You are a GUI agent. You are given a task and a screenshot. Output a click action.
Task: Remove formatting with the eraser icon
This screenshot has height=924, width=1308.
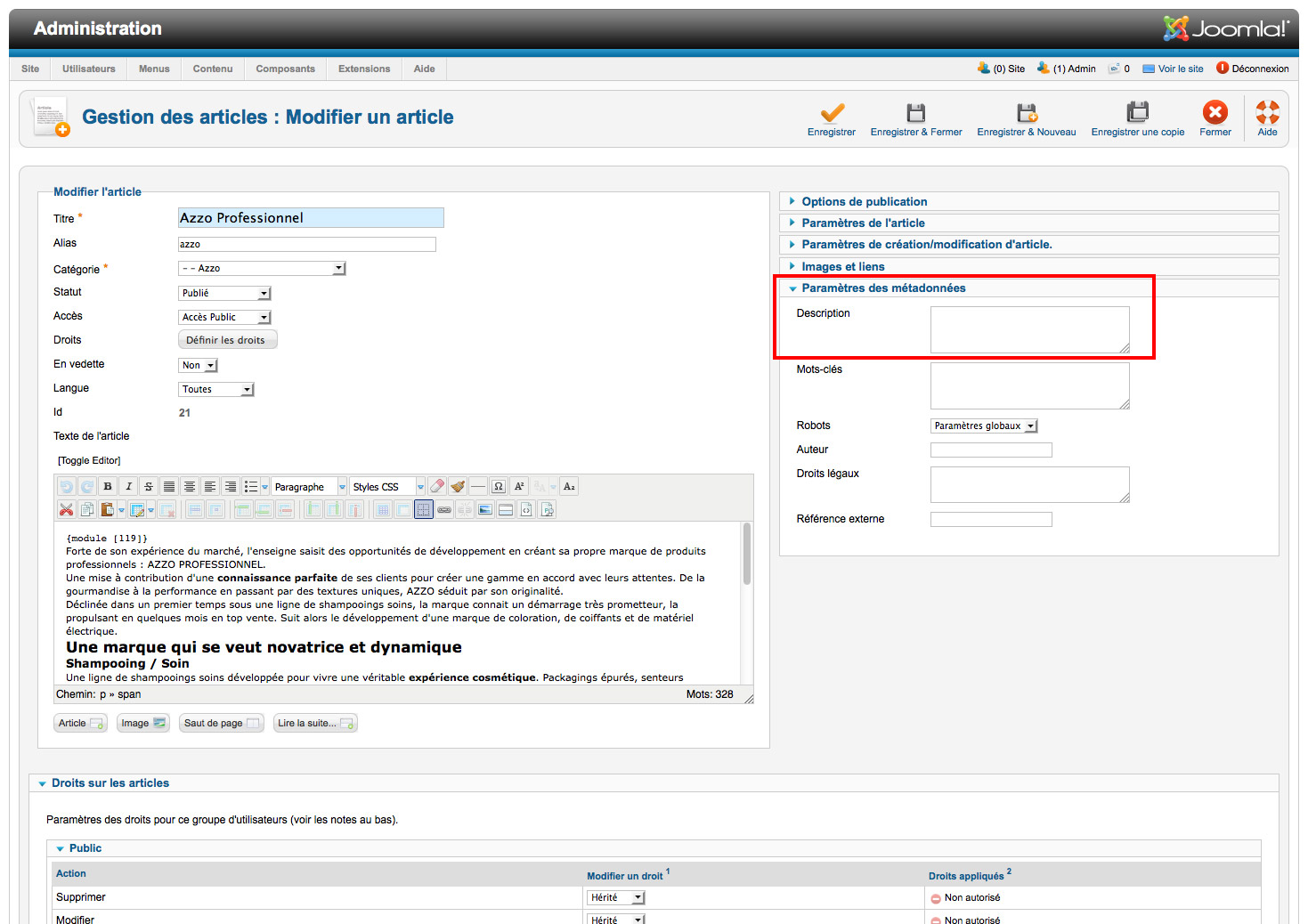point(437,487)
